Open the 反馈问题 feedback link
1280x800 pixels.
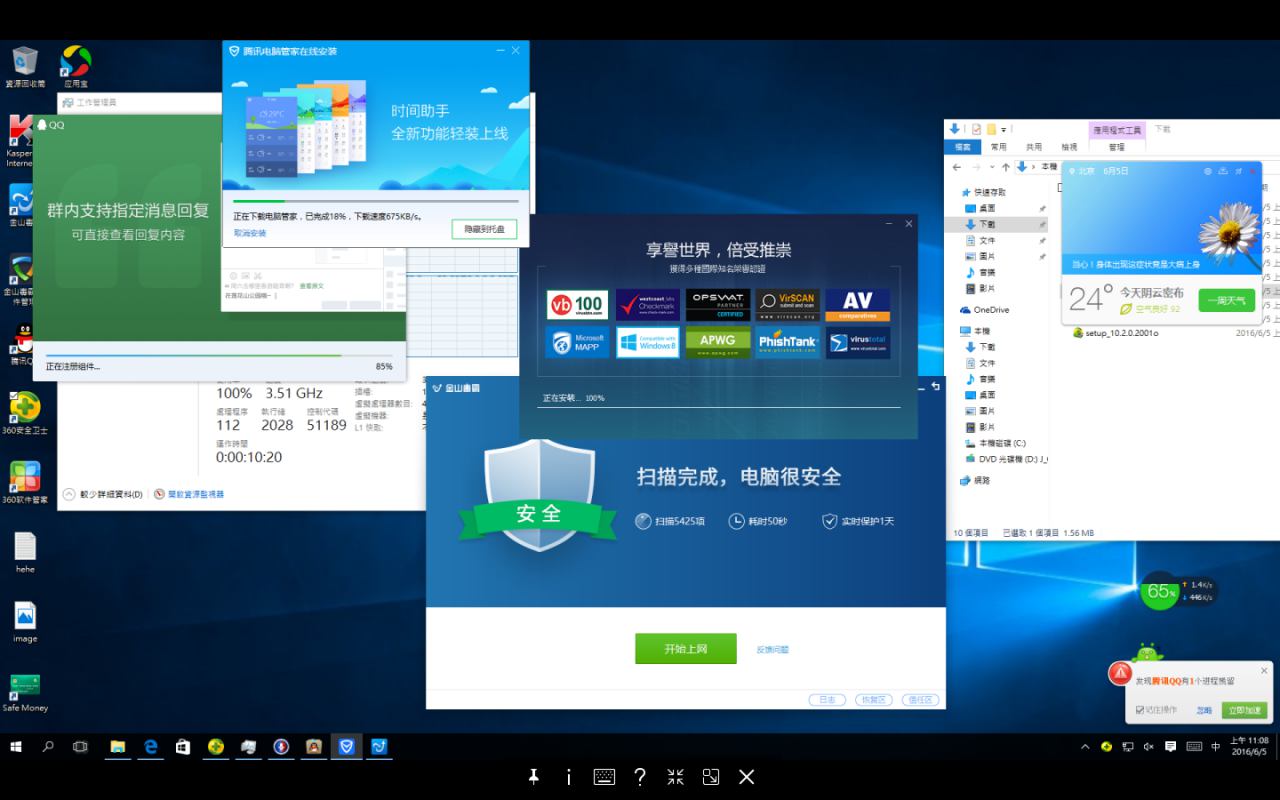tap(772, 650)
